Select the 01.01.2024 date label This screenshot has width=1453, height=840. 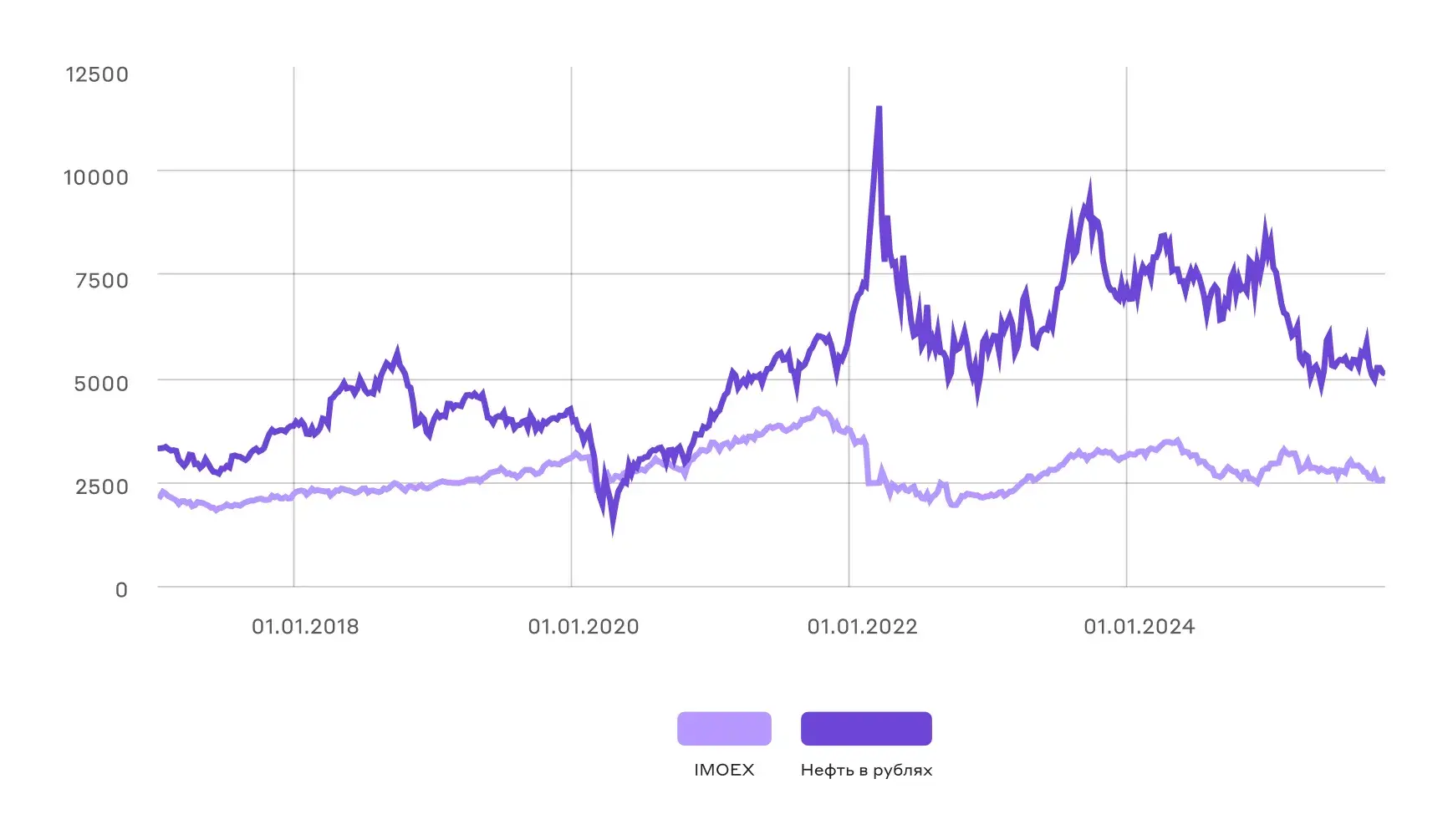point(1139,627)
